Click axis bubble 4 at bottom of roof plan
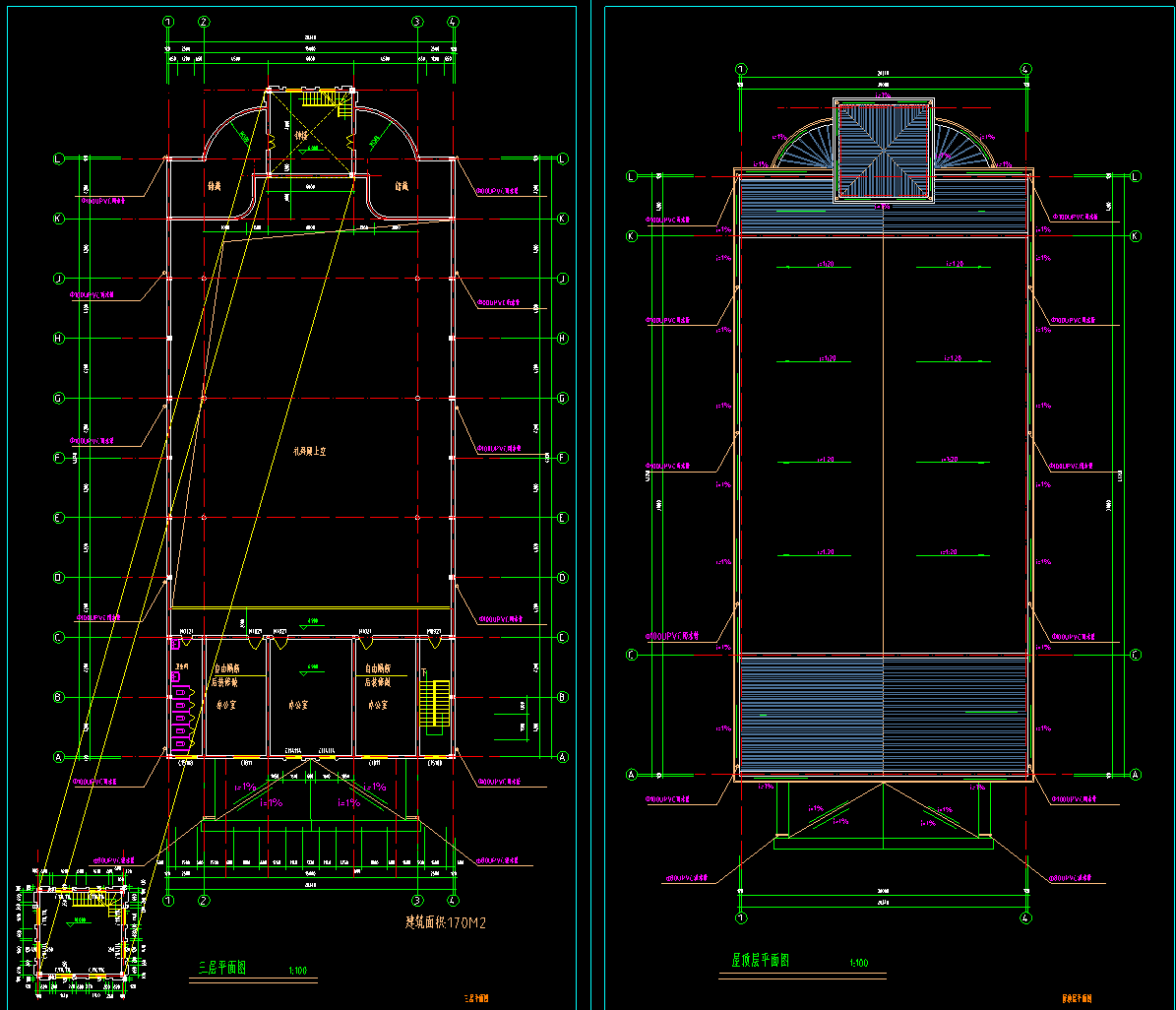 point(1025,916)
